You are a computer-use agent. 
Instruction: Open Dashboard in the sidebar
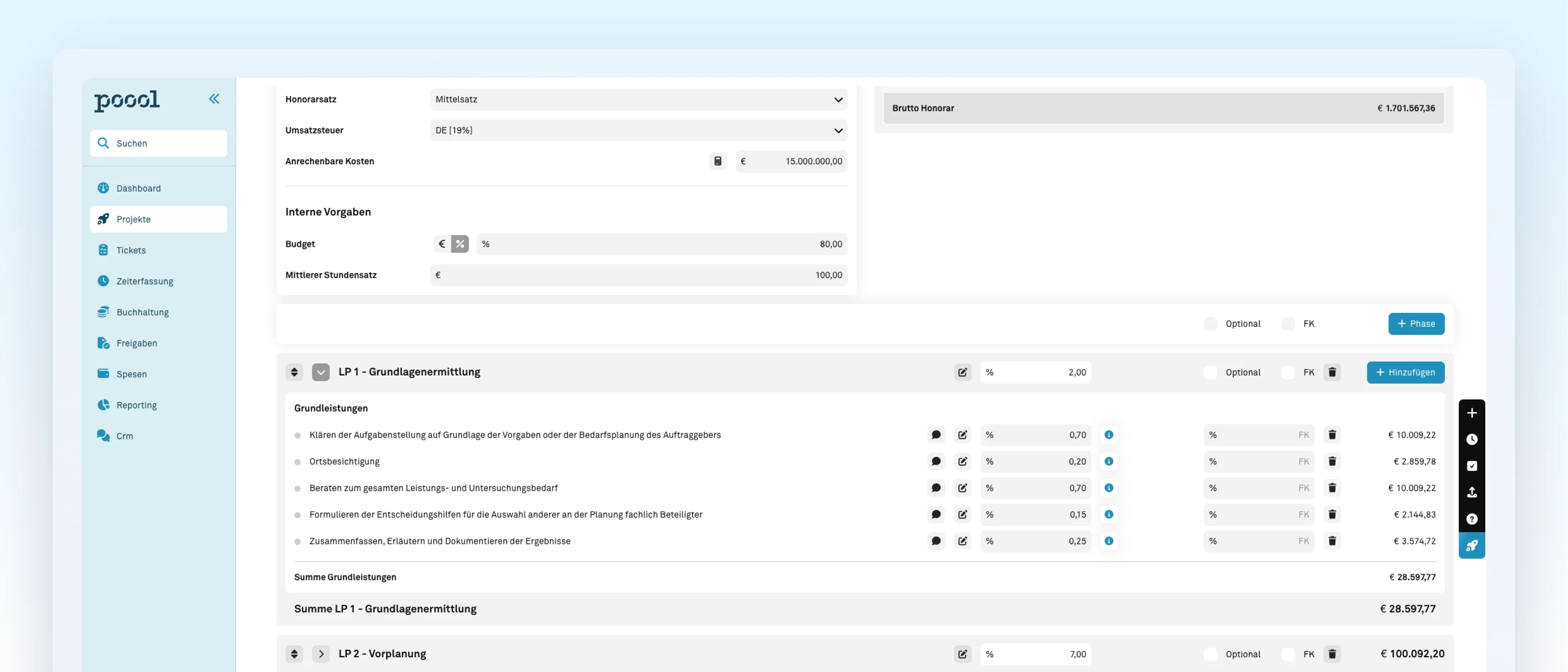158,188
